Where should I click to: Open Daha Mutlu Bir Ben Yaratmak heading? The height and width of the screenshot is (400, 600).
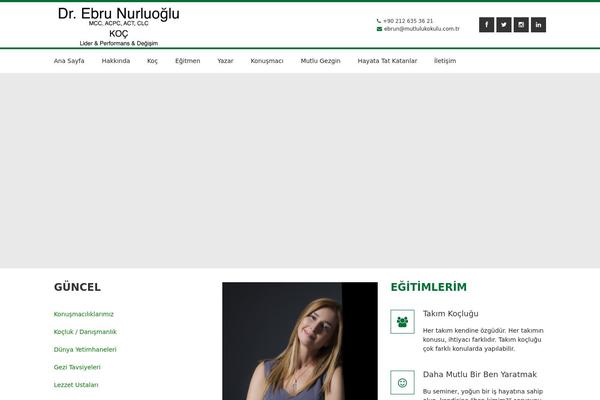point(479,374)
